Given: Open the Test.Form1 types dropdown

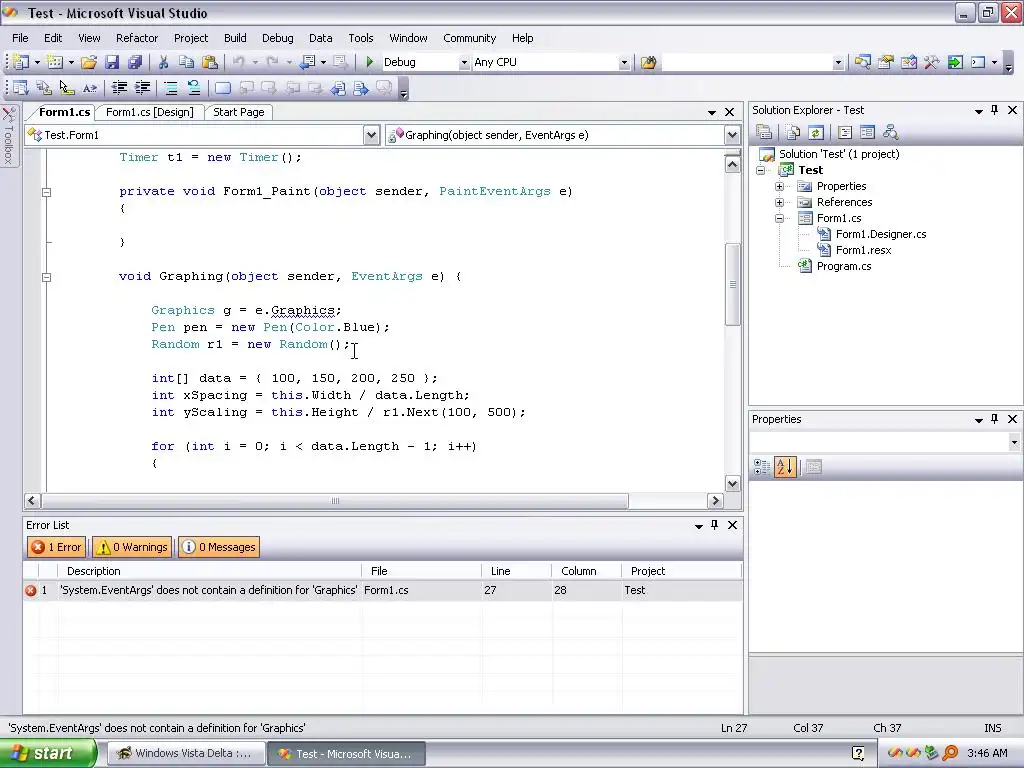Looking at the screenshot, I should point(371,135).
